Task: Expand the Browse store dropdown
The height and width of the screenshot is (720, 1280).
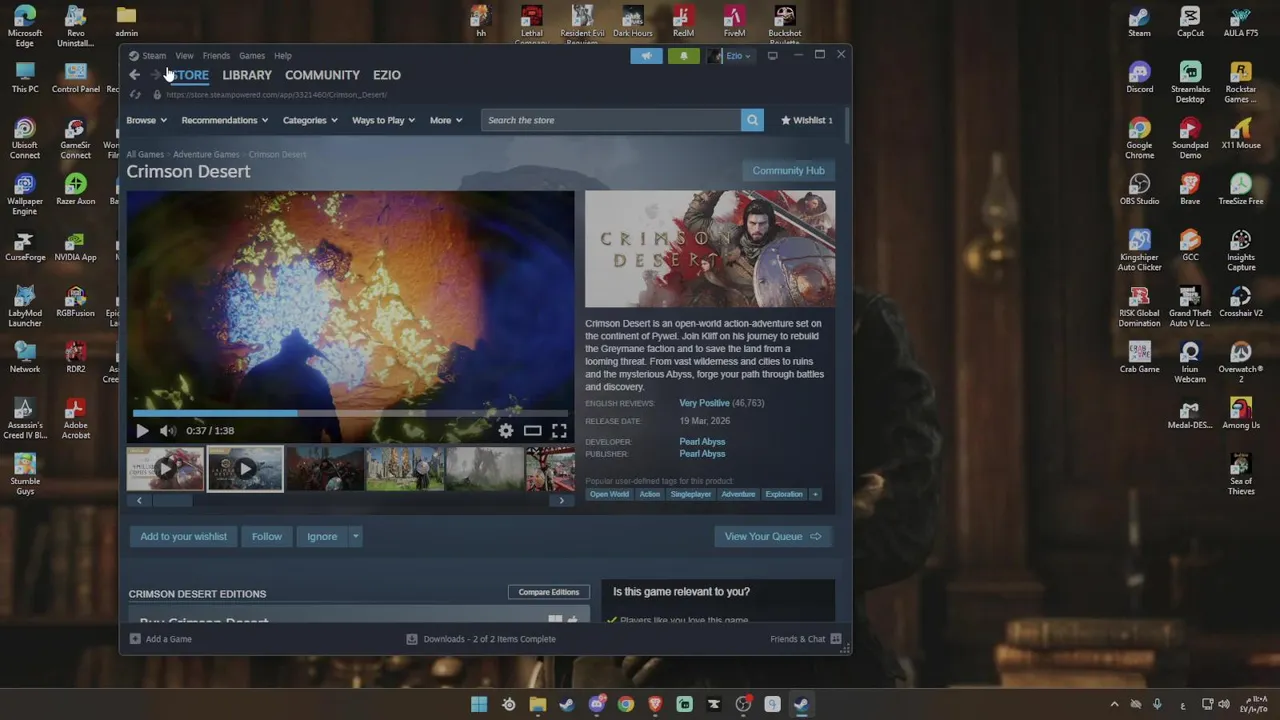Action: (146, 120)
